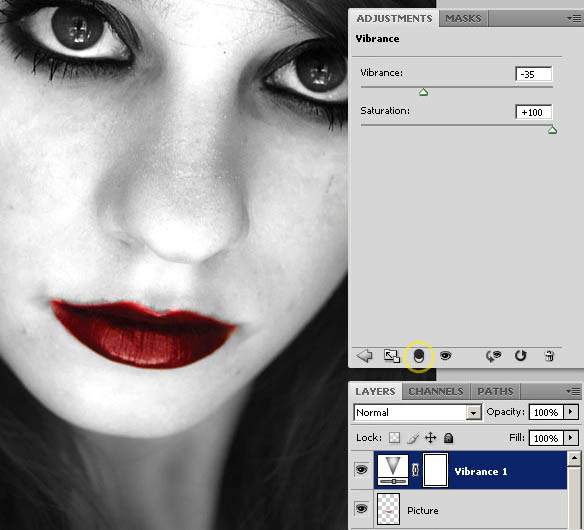Select the Picture layer thumbnail

388,509
